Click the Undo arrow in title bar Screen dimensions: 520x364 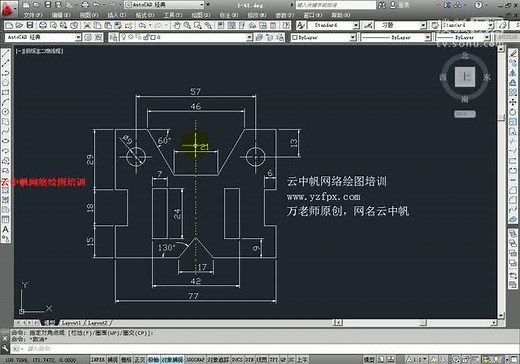(96, 5)
